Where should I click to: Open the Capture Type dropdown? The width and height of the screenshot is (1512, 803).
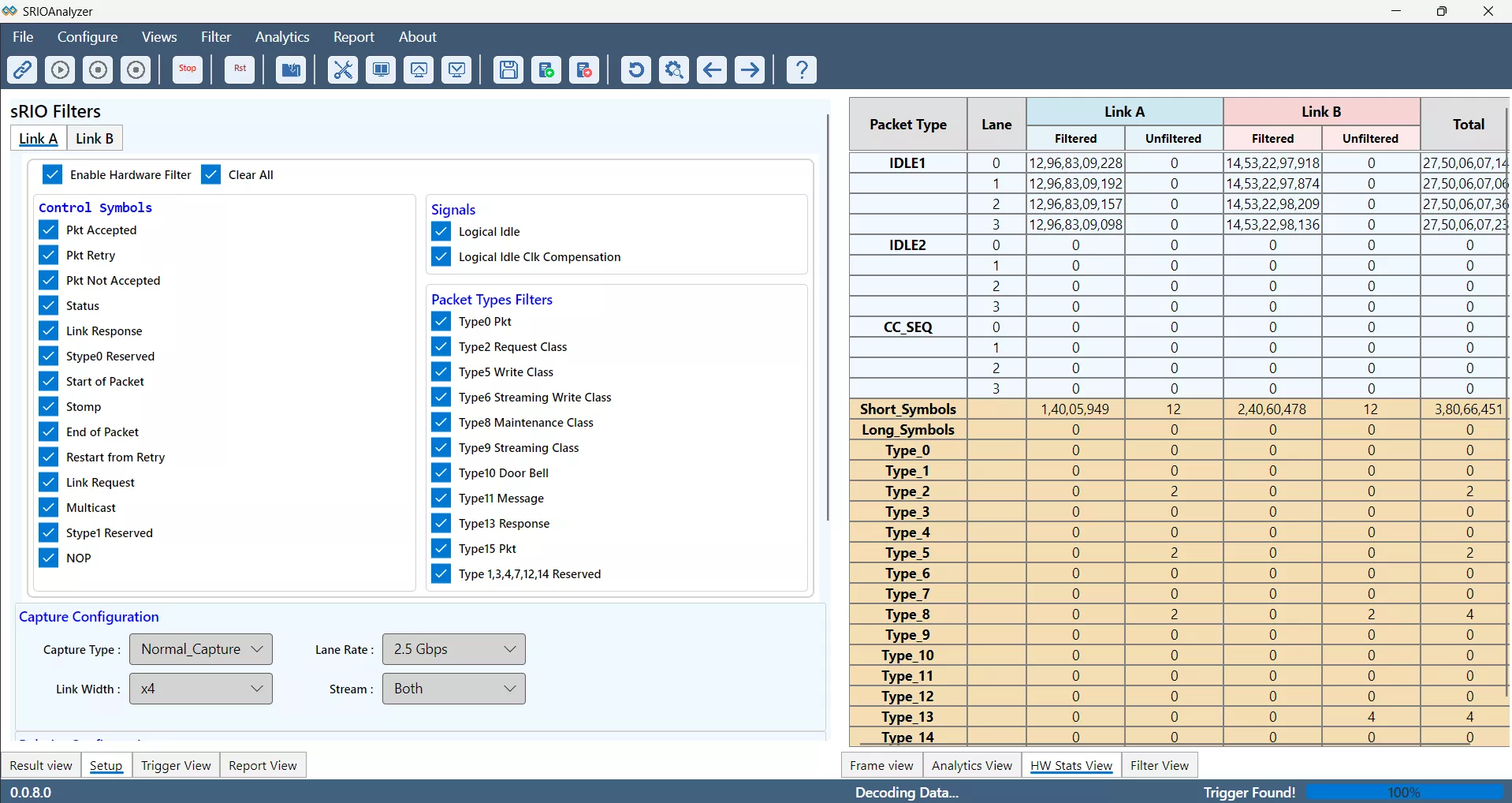[x=201, y=649]
